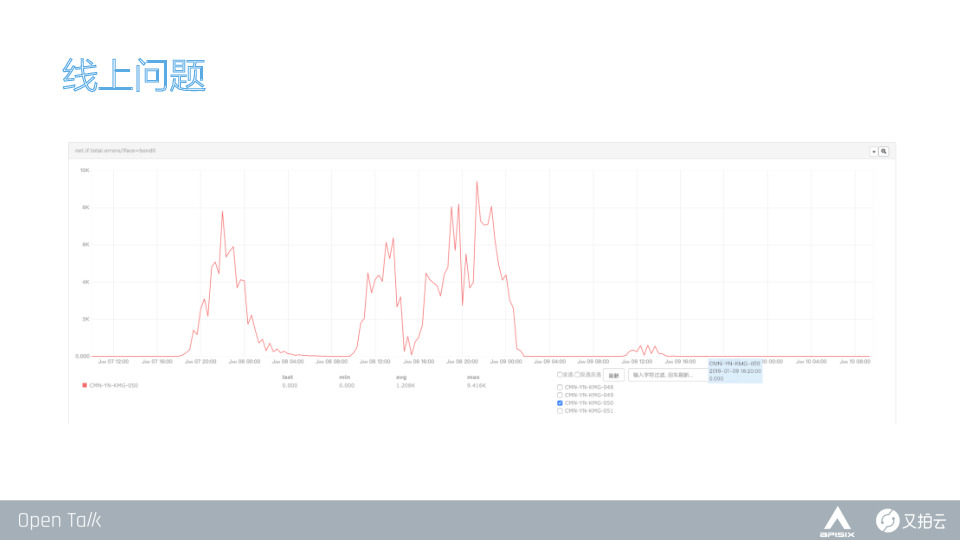
Task: Click the chart title net.if.total.errors text
Action: [115, 151]
